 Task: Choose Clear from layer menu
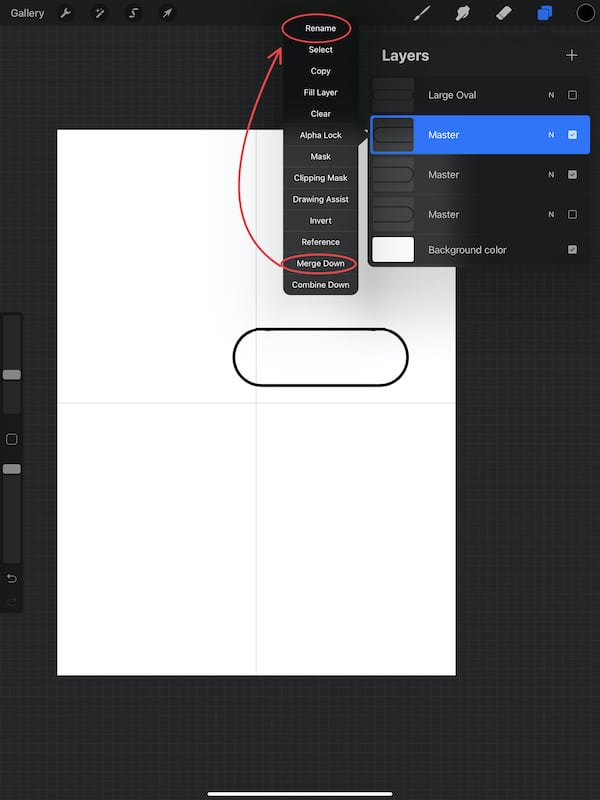[x=320, y=114]
